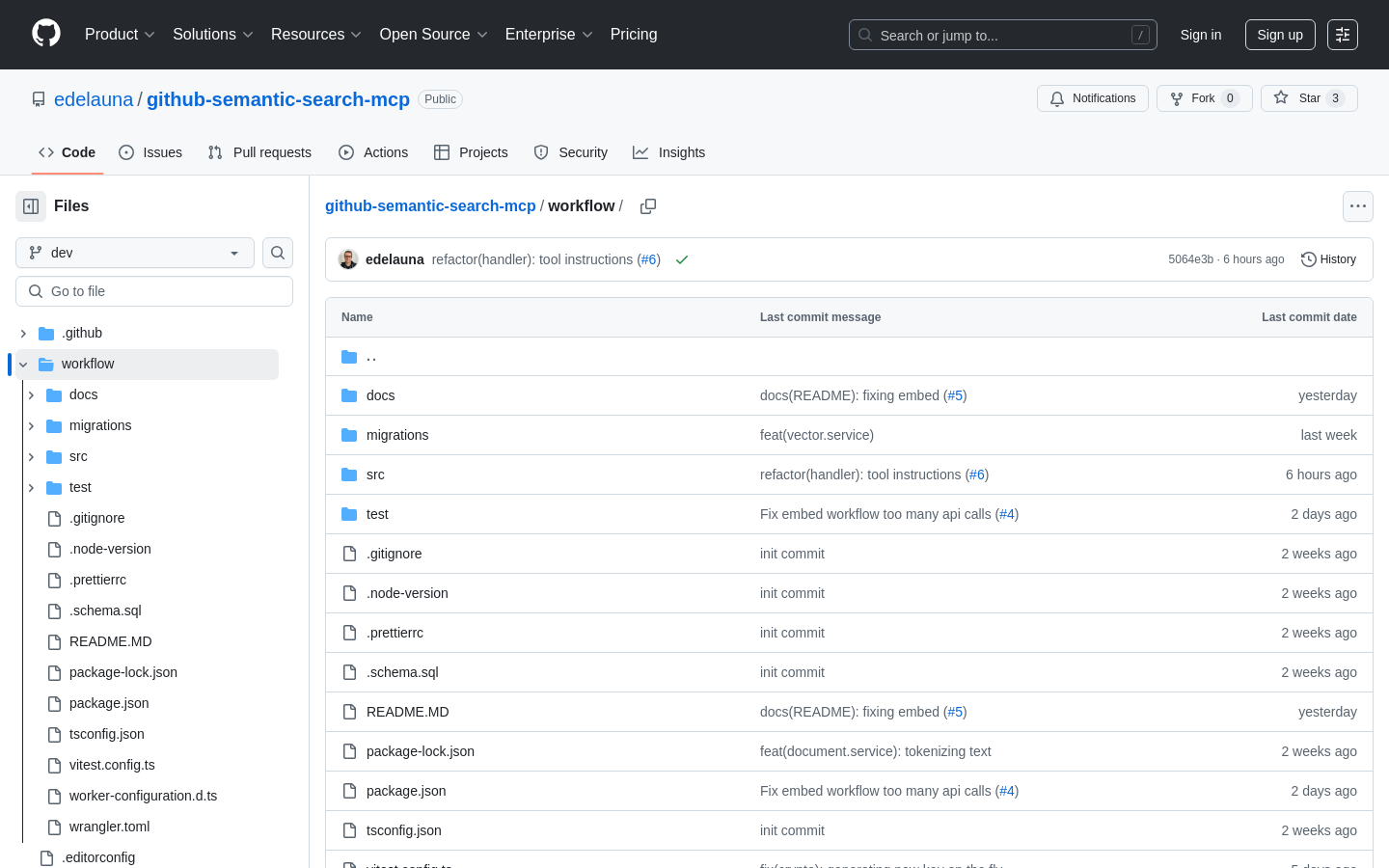The height and width of the screenshot is (868, 1389).
Task: Switch to the Pull requests tab
Action: (259, 152)
